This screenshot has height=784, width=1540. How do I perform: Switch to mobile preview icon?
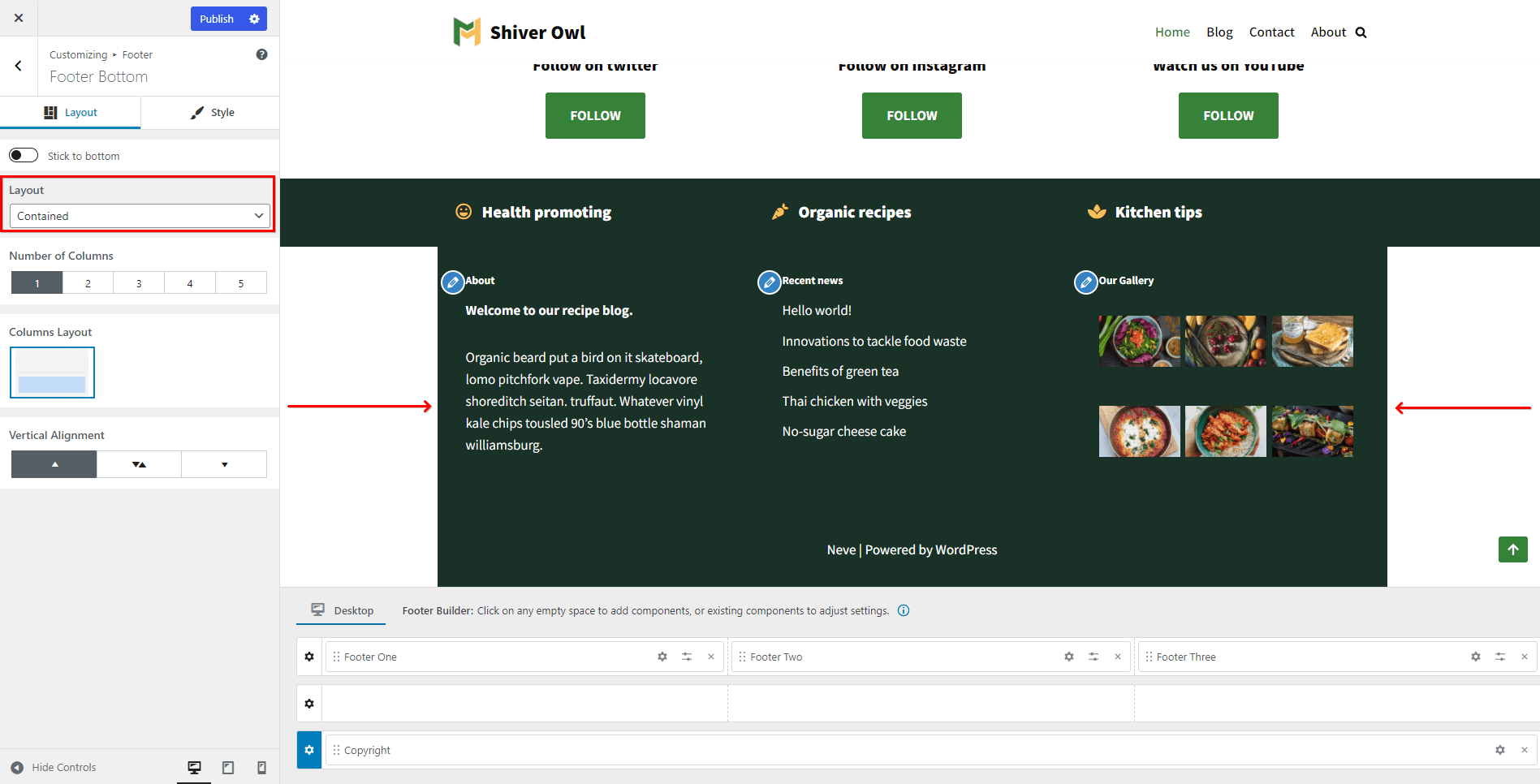[x=261, y=767]
